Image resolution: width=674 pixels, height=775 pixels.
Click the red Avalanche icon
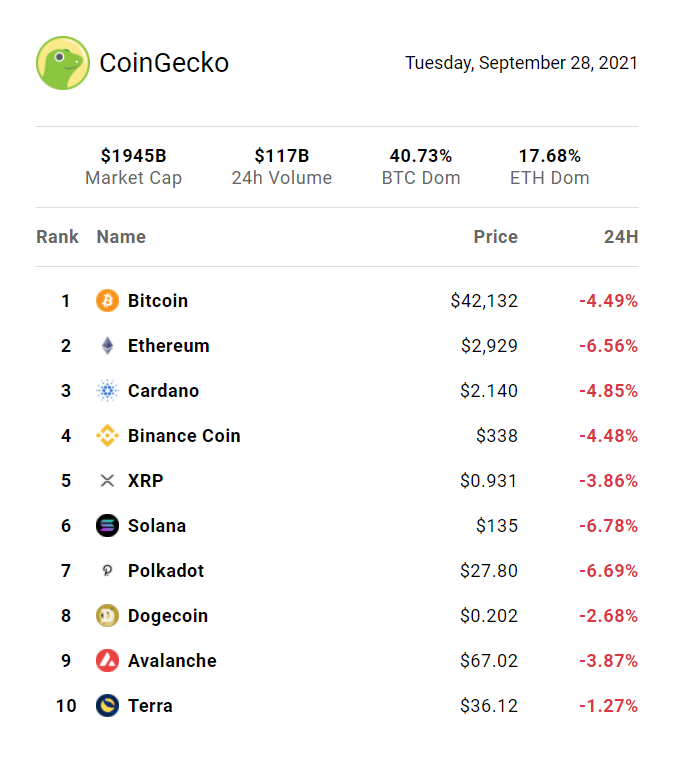[x=107, y=661]
